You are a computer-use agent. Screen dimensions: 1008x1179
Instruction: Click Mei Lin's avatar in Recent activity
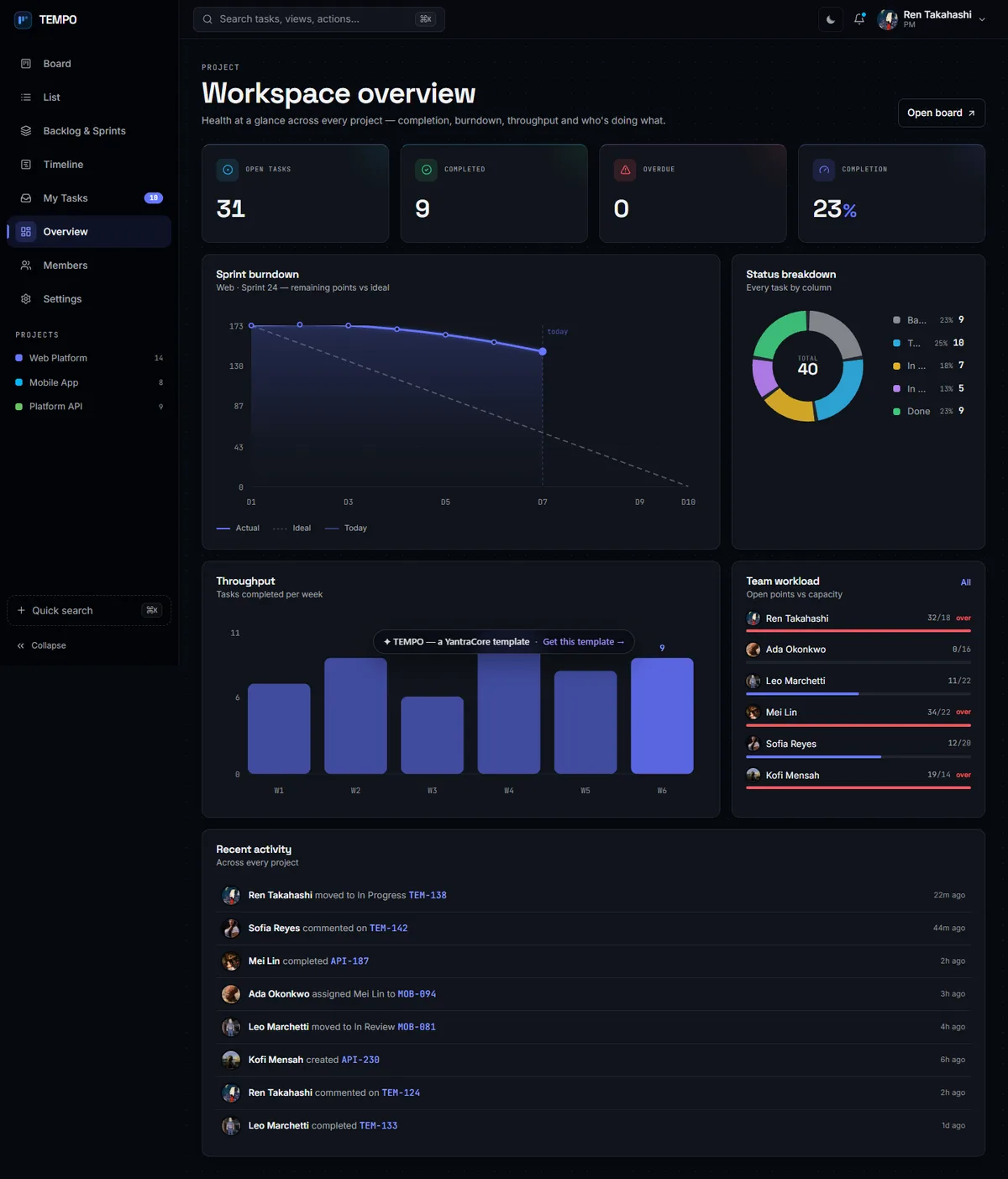coord(231,961)
